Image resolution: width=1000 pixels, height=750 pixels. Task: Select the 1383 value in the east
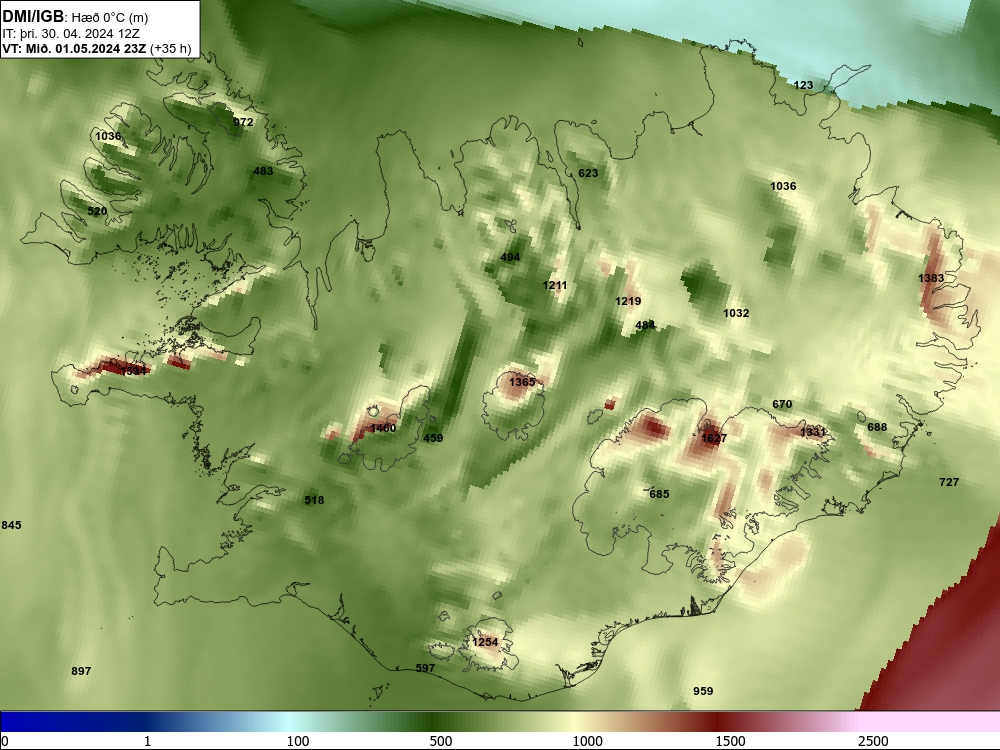pos(931,278)
